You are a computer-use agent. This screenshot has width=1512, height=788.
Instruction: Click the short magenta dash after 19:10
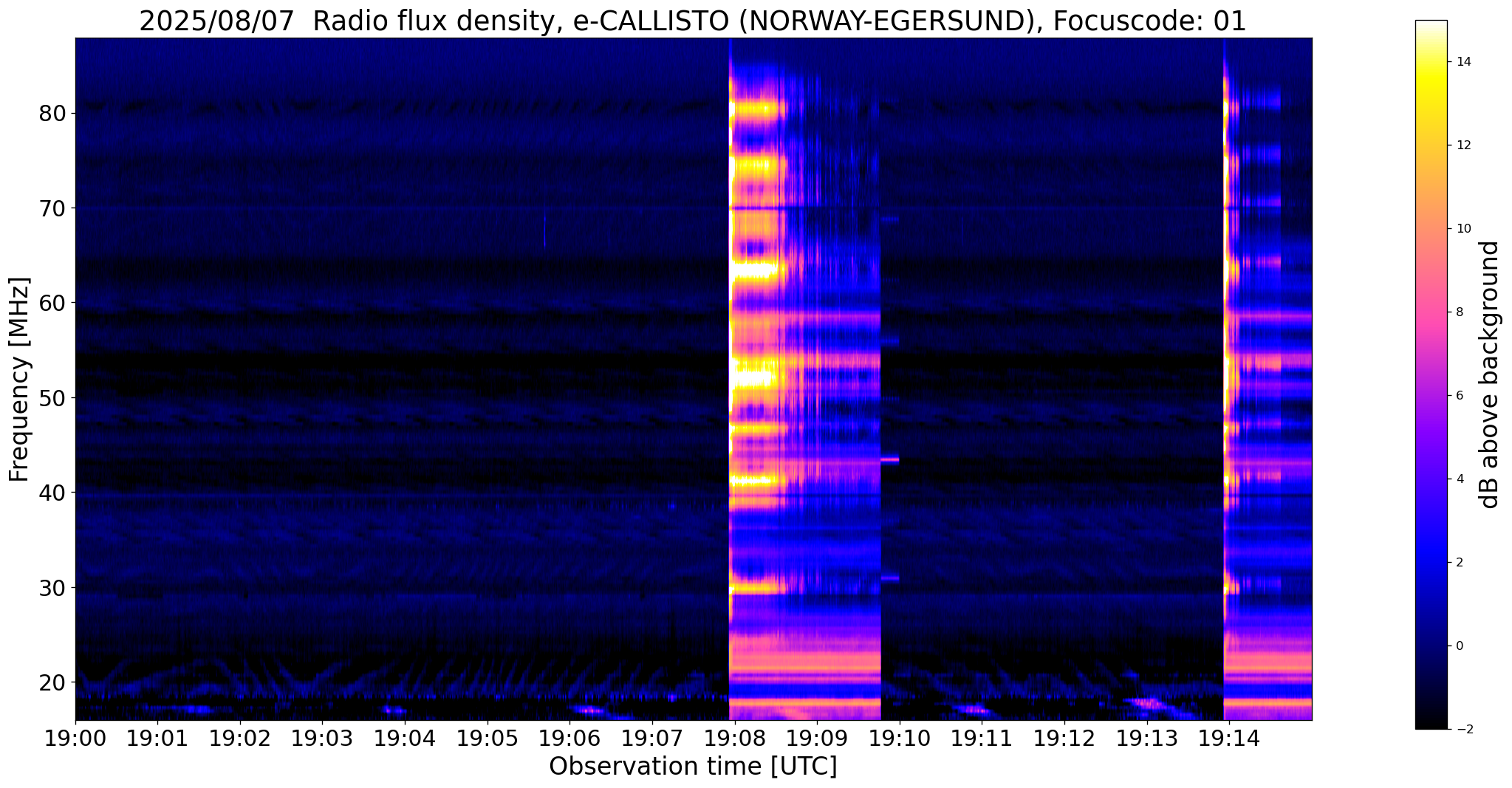[890, 460]
